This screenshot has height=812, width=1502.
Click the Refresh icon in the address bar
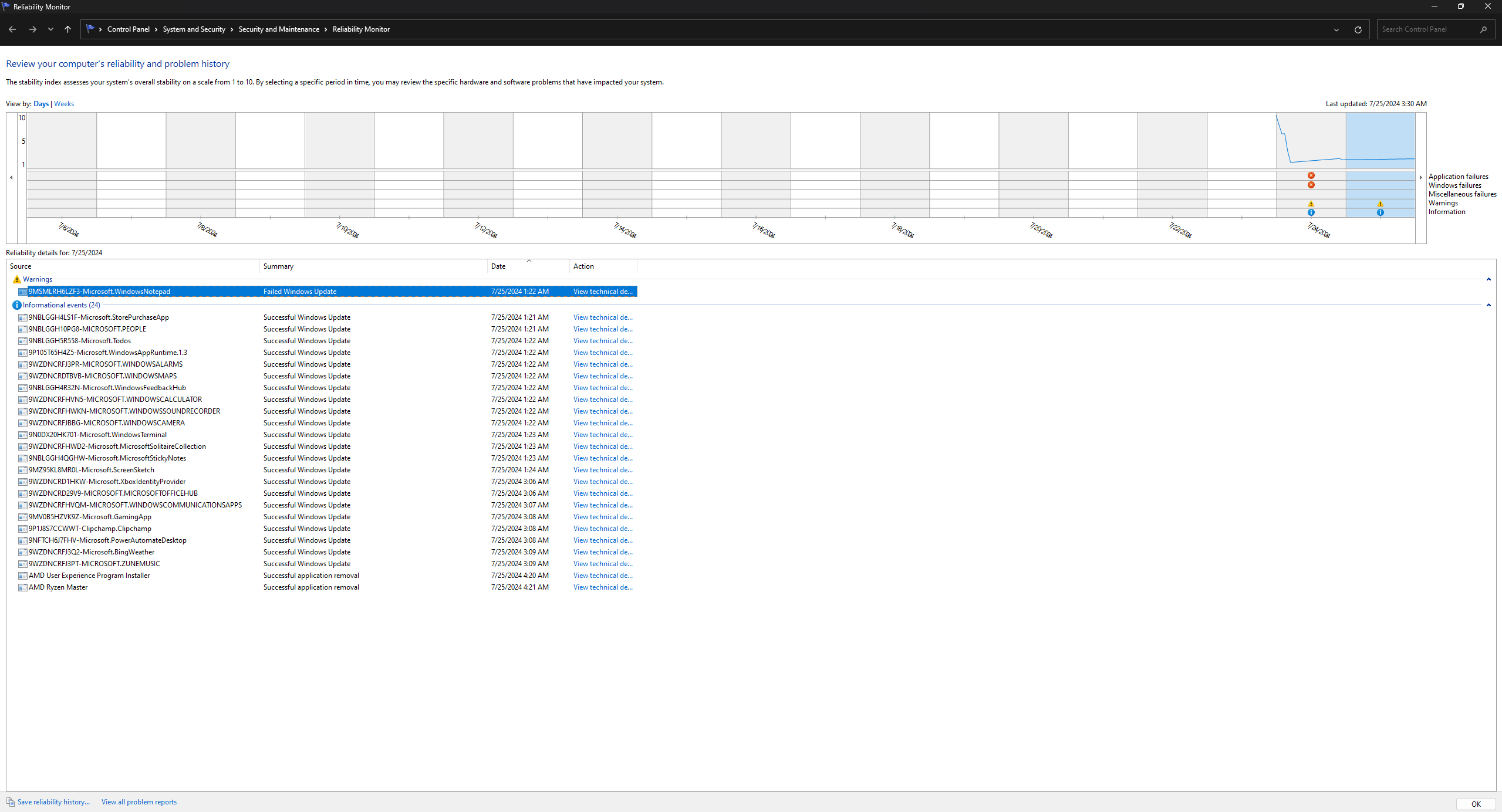1358,29
